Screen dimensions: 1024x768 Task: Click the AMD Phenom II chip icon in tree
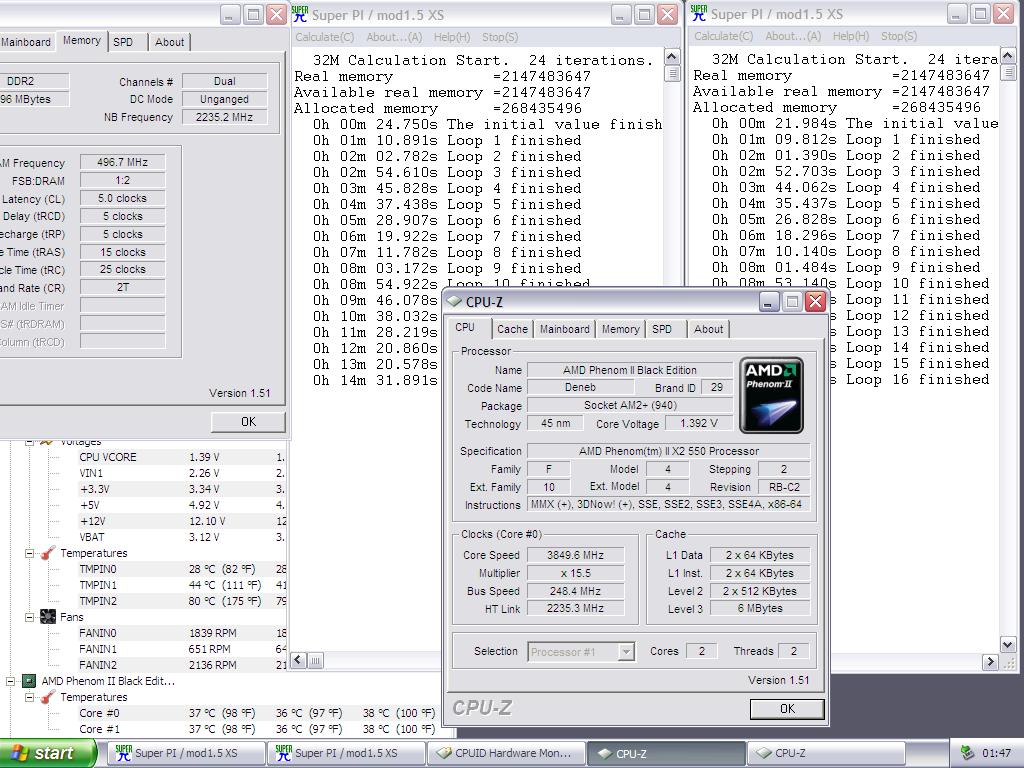coord(29,681)
